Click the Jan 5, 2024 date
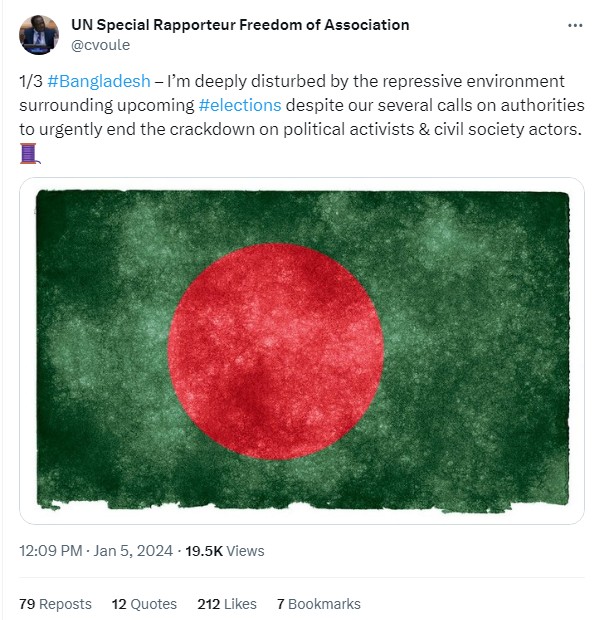The width and height of the screenshot is (594, 620). [133, 551]
